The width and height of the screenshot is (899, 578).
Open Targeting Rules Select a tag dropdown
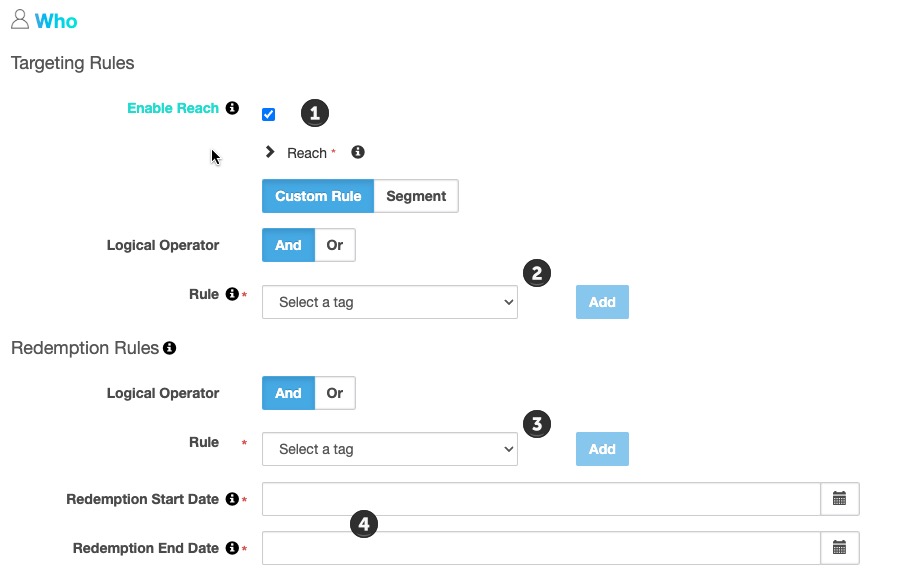[x=390, y=302]
